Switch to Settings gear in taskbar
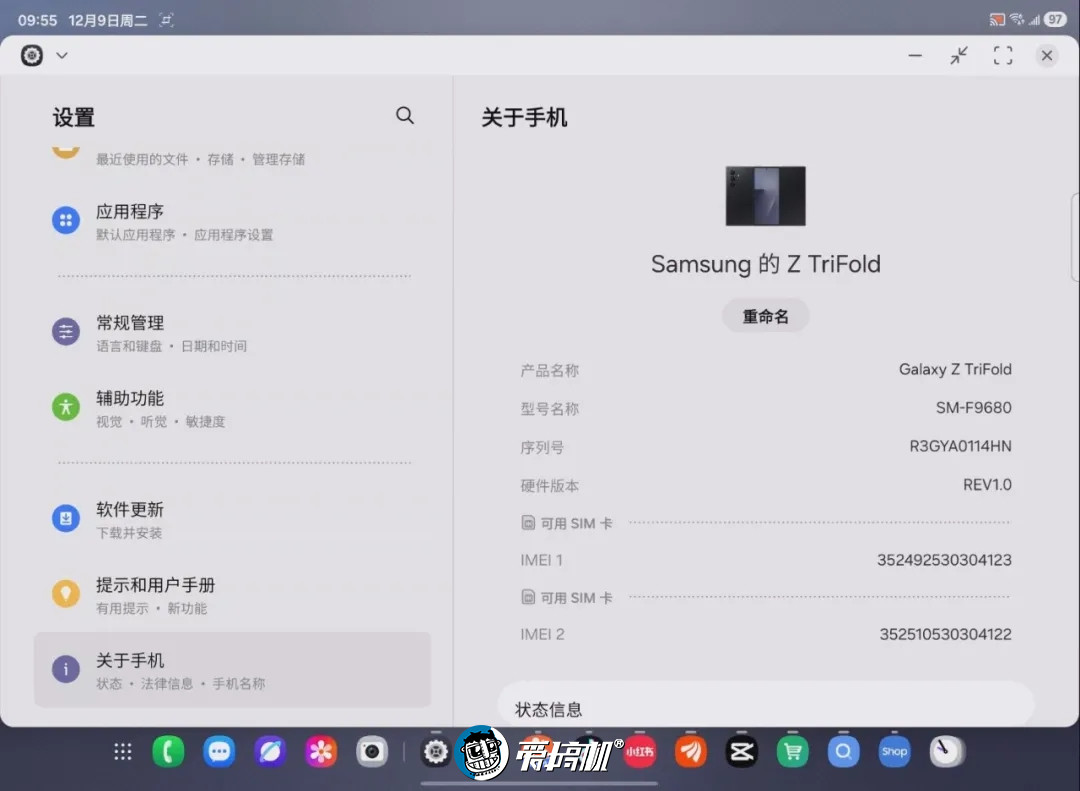The width and height of the screenshot is (1080, 791). pyautogui.click(x=436, y=752)
